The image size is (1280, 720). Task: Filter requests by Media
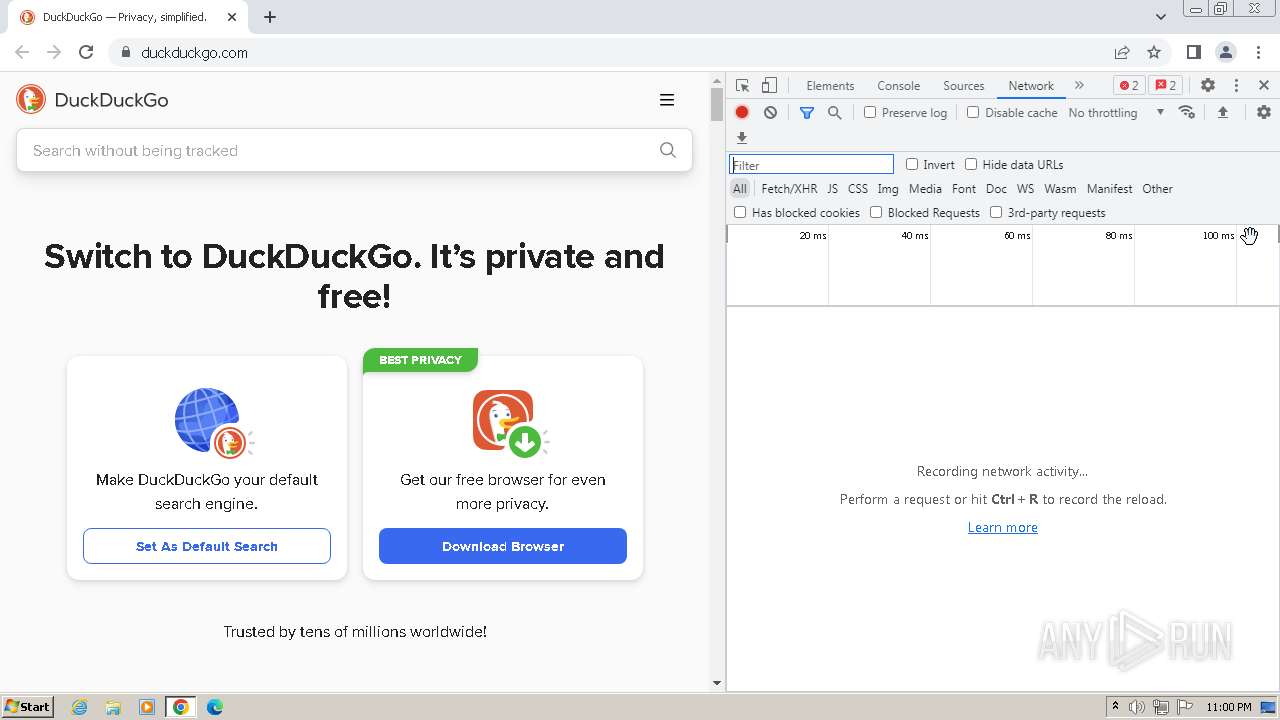925,189
